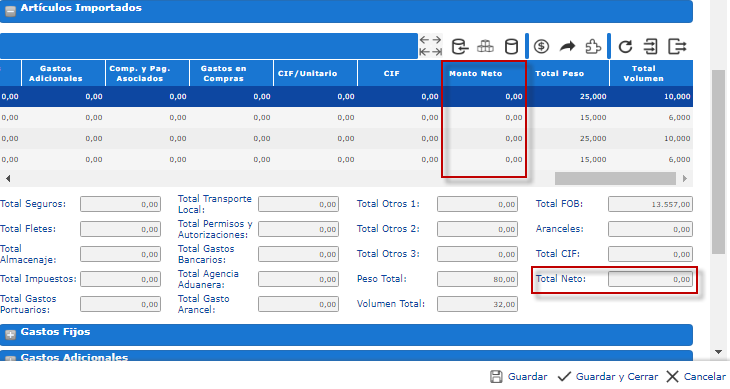The width and height of the screenshot is (730, 389).
Task: Click the Guardar save button
Action: pos(519,376)
